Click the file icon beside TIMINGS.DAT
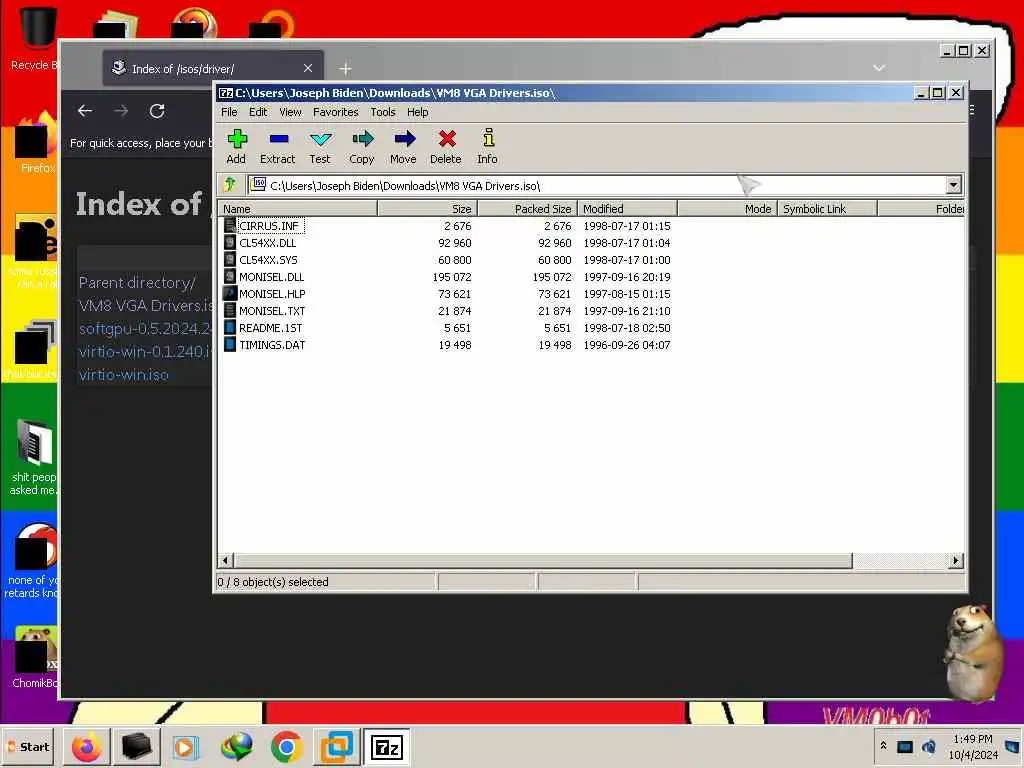The width and height of the screenshot is (1024, 768). click(x=230, y=345)
